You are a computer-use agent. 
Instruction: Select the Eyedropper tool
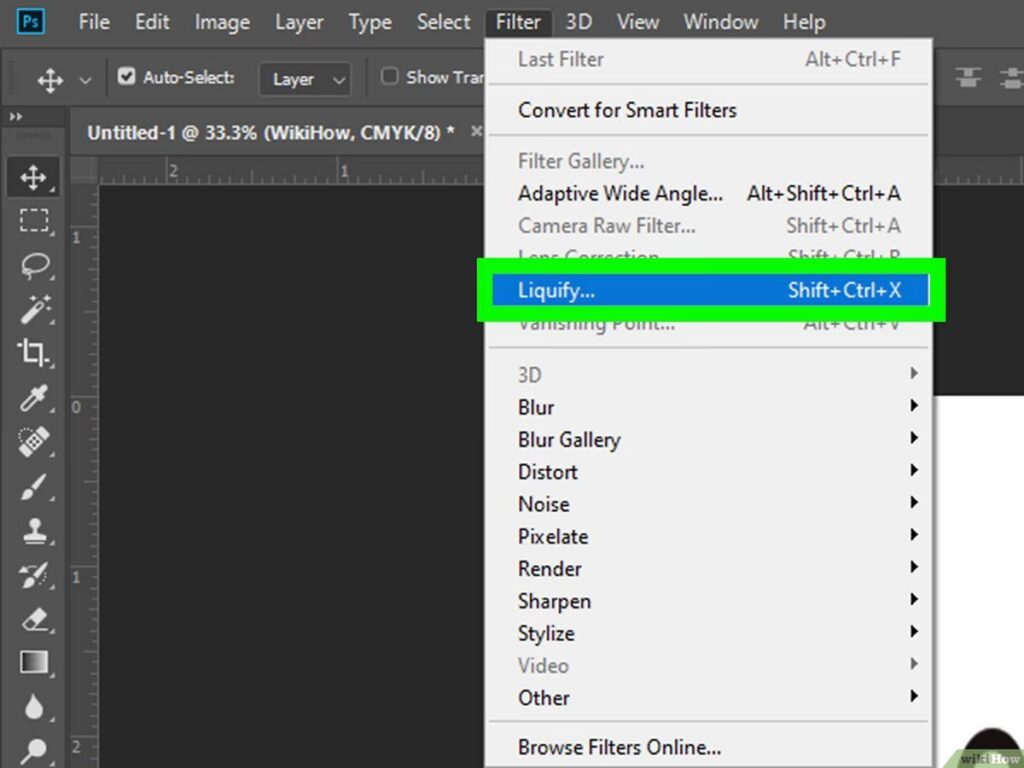[x=34, y=397]
